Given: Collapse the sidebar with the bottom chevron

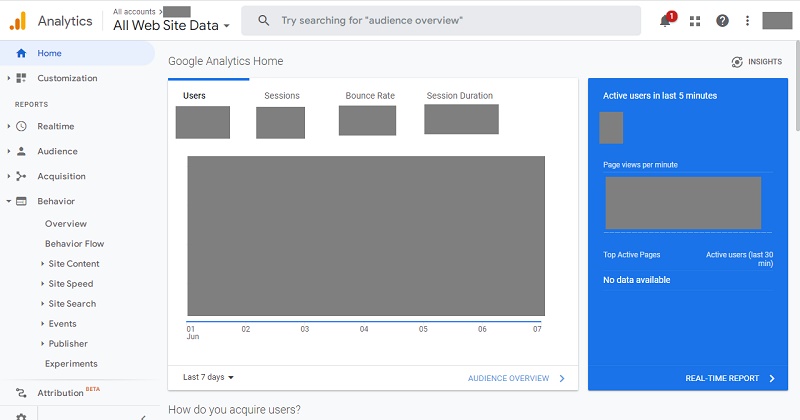Looking at the screenshot, I should coord(143,417).
